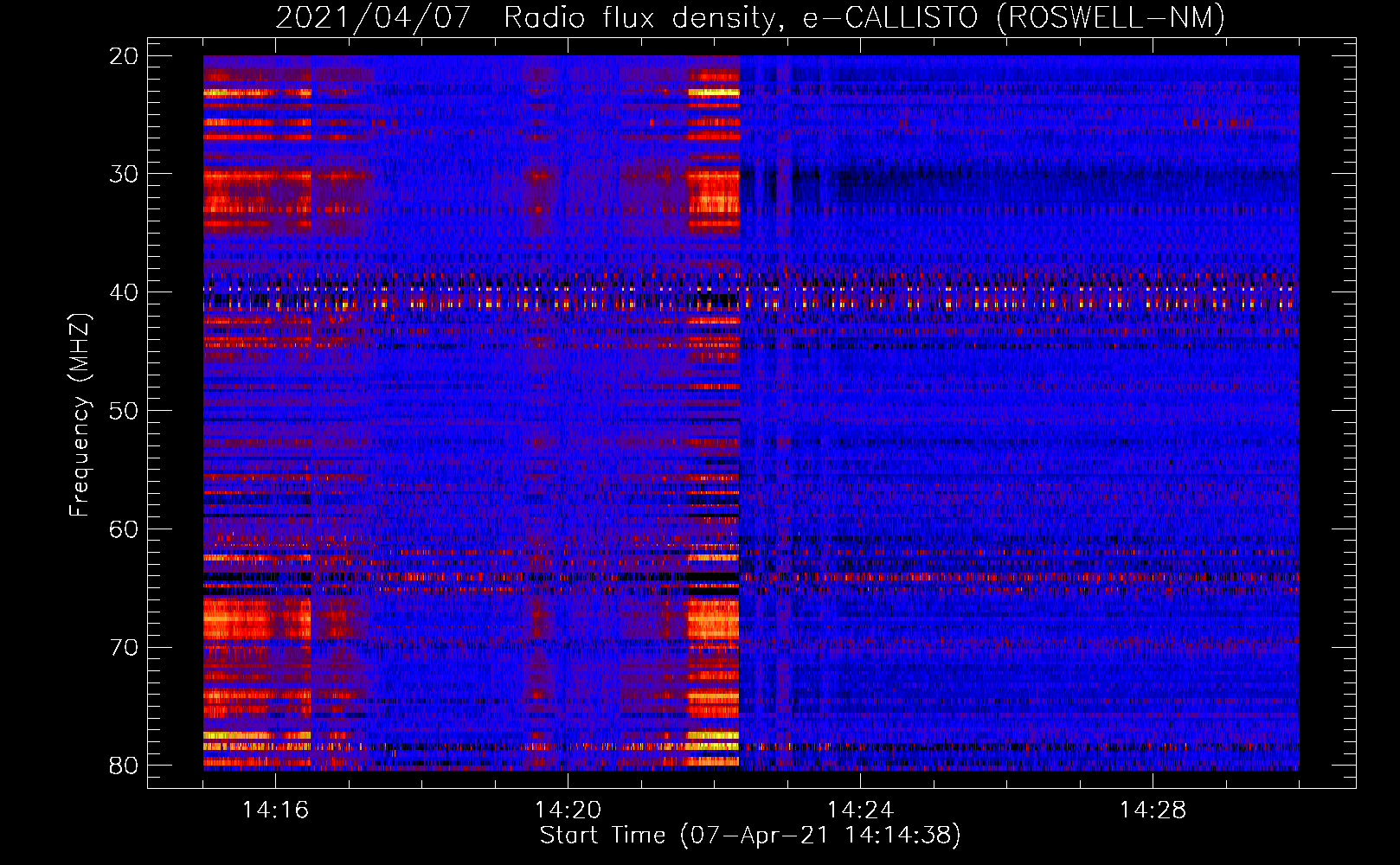
Task: Click the 14:20 time tick label
Action: coord(568,811)
